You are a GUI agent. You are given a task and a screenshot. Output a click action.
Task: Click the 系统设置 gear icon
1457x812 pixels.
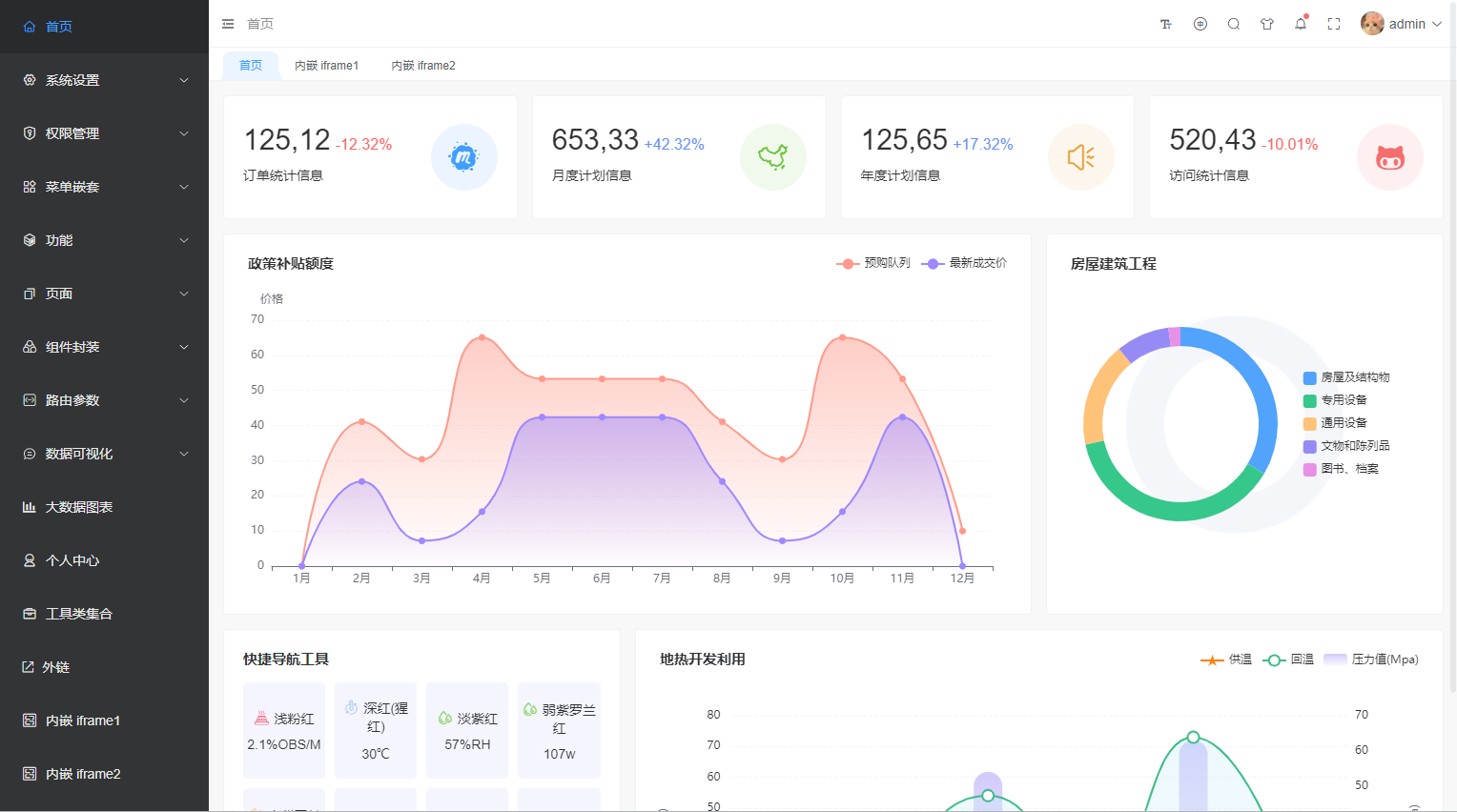tap(30, 80)
